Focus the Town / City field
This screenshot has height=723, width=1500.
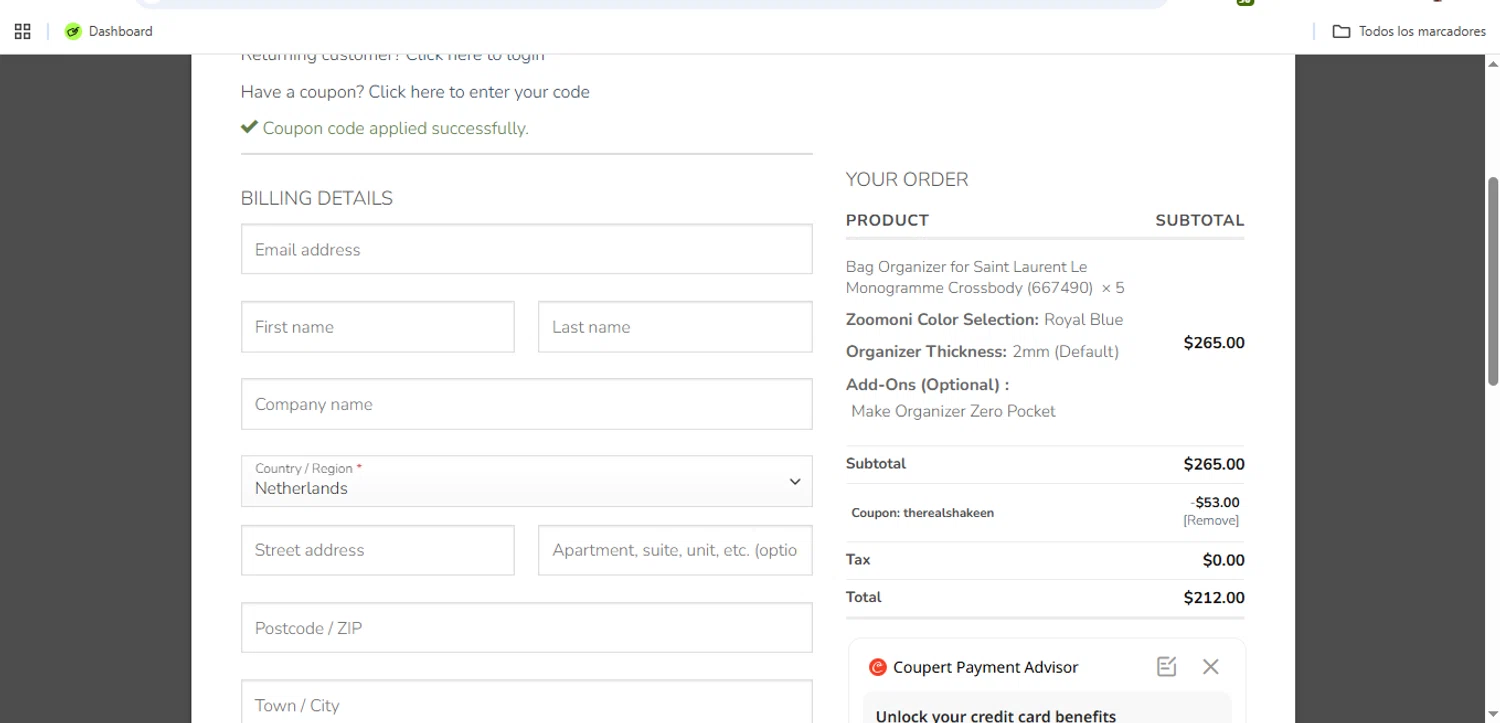tap(526, 702)
